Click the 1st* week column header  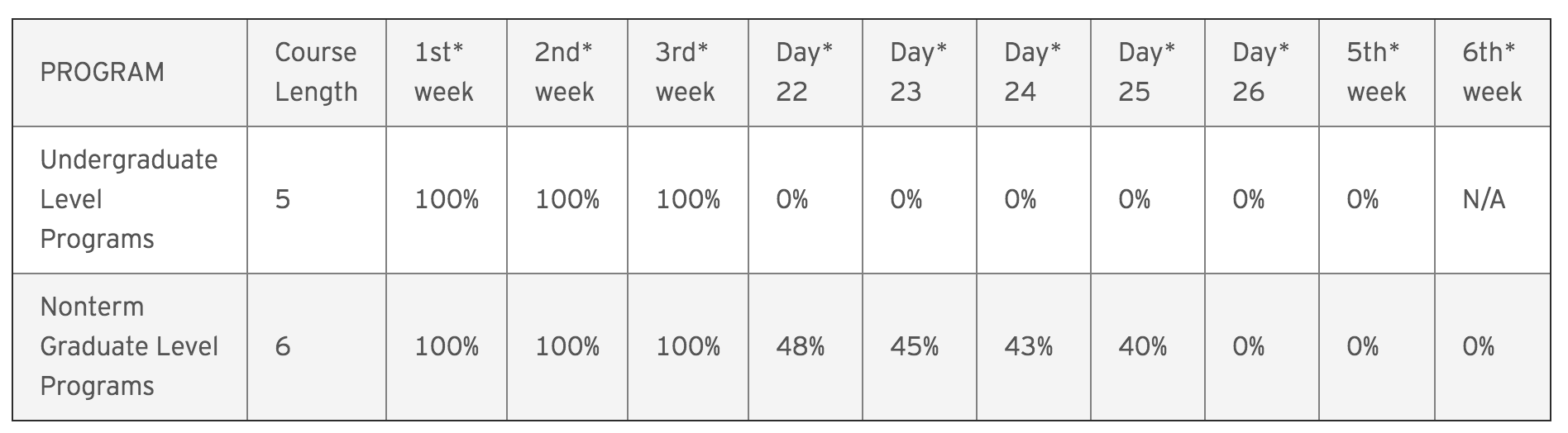447,73
